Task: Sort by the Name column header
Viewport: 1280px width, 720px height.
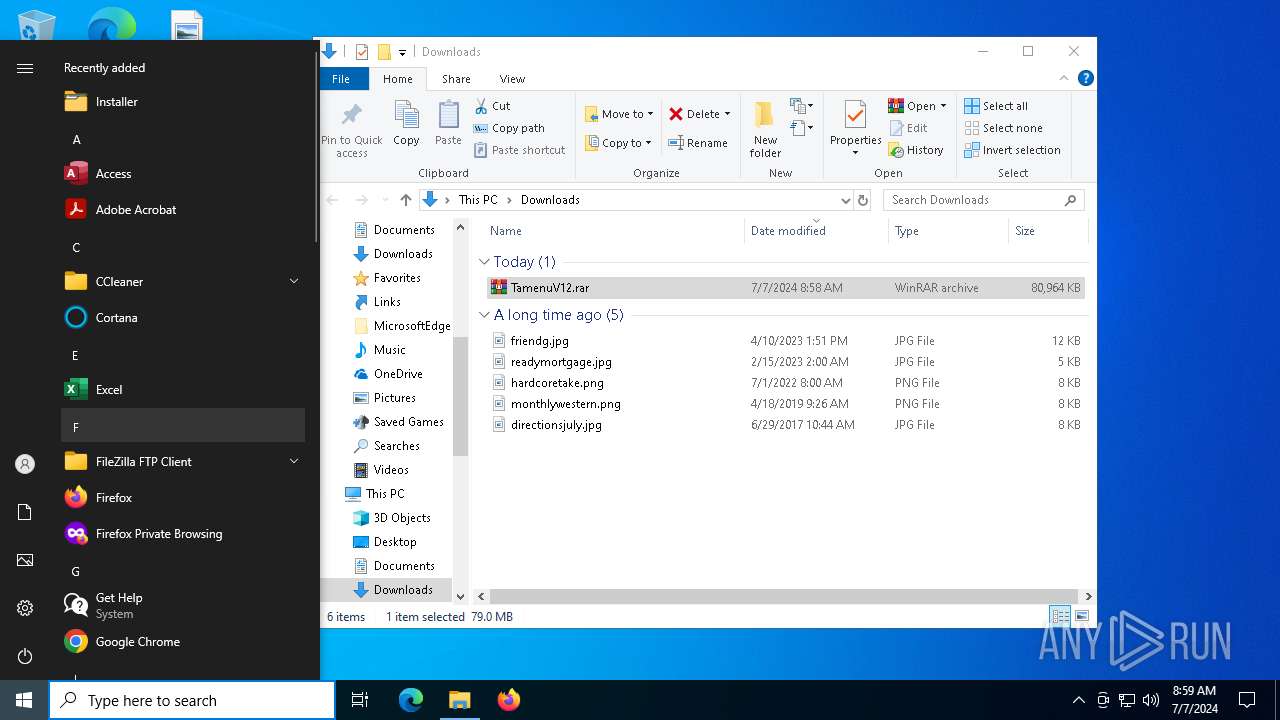Action: pyautogui.click(x=505, y=231)
